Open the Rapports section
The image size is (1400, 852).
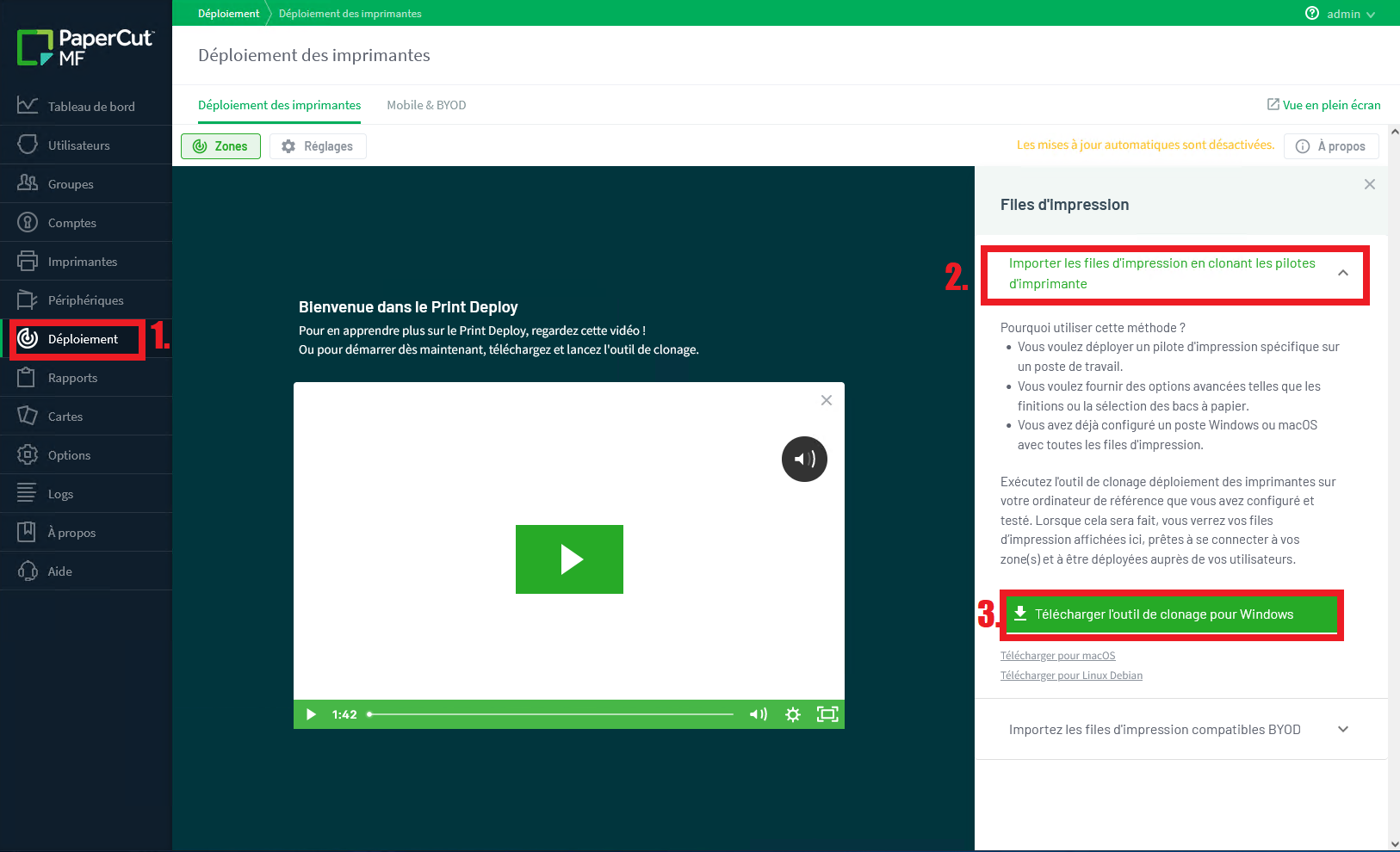[x=73, y=377]
